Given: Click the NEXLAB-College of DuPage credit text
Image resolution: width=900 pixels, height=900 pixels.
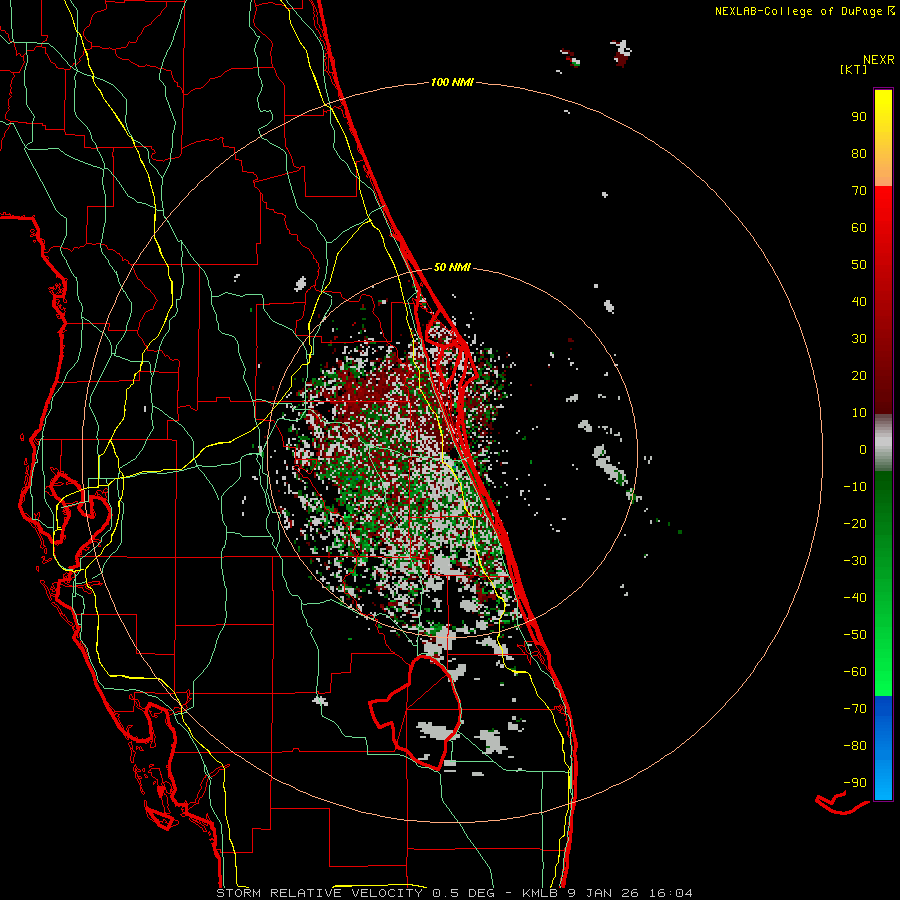Looking at the screenshot, I should (x=798, y=11).
